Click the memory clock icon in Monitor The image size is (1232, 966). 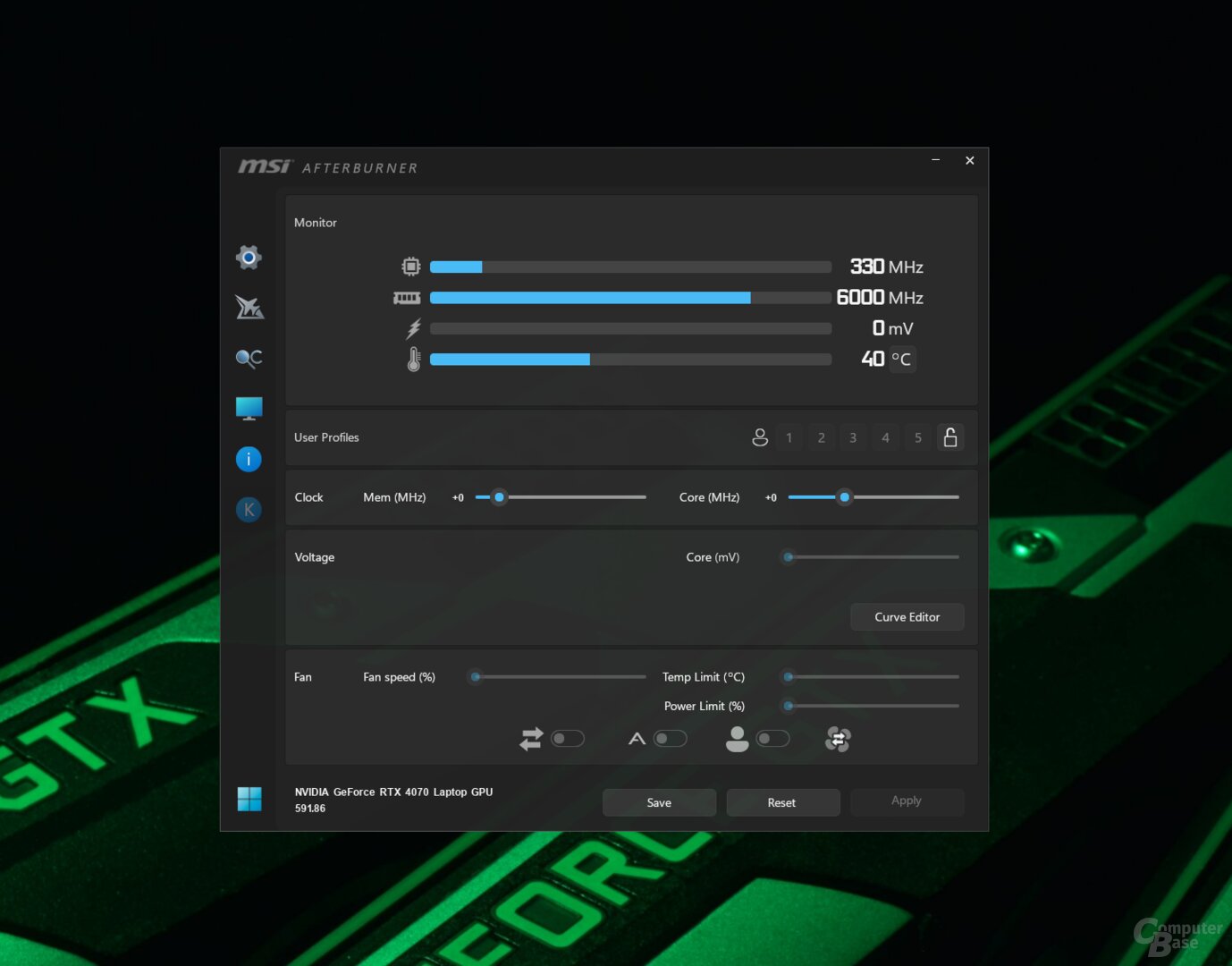pyautogui.click(x=408, y=297)
